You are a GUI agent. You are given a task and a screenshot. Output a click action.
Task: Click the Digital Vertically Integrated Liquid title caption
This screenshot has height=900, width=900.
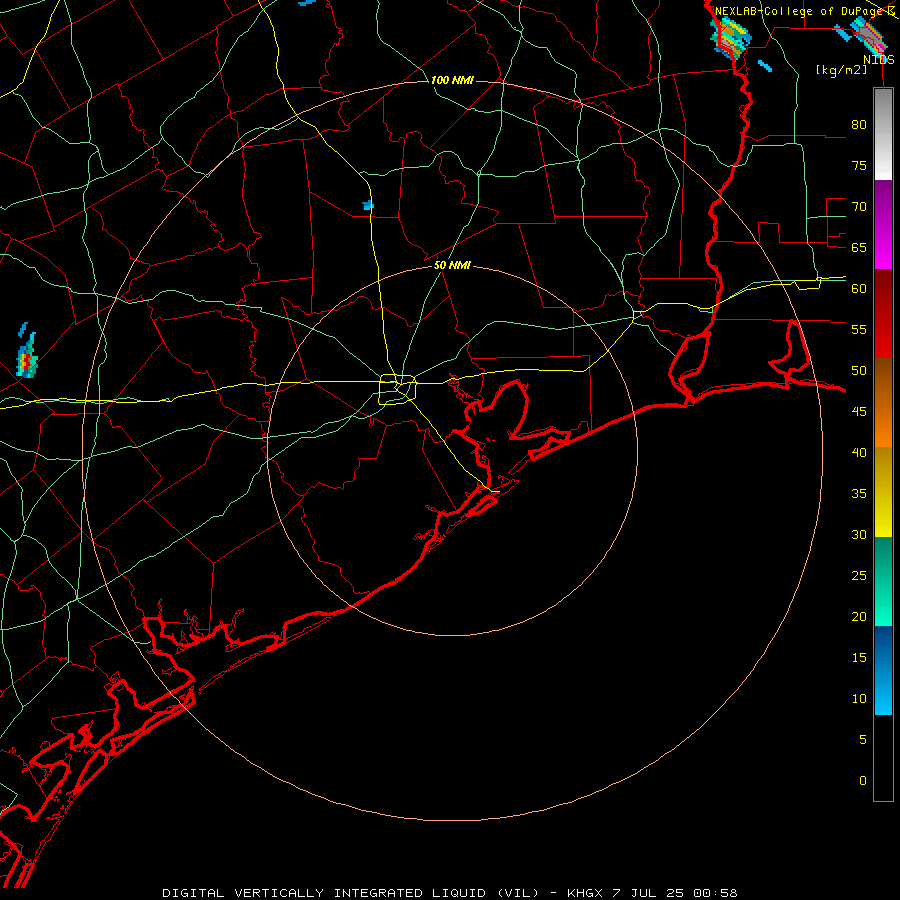[351, 893]
